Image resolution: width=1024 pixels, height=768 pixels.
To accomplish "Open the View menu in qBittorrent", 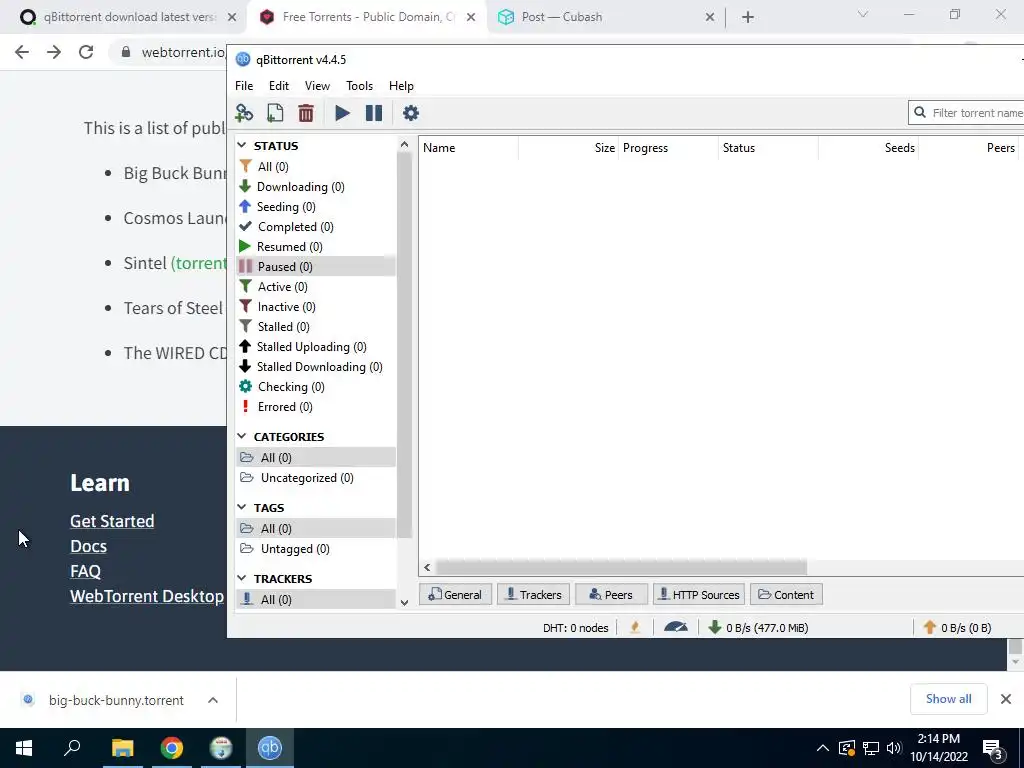I will (317, 86).
